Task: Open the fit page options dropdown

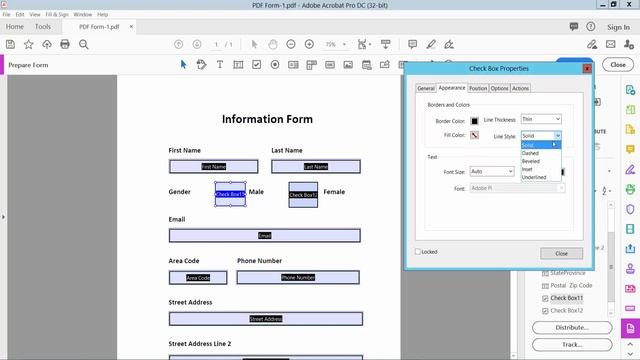Action: [x=370, y=44]
